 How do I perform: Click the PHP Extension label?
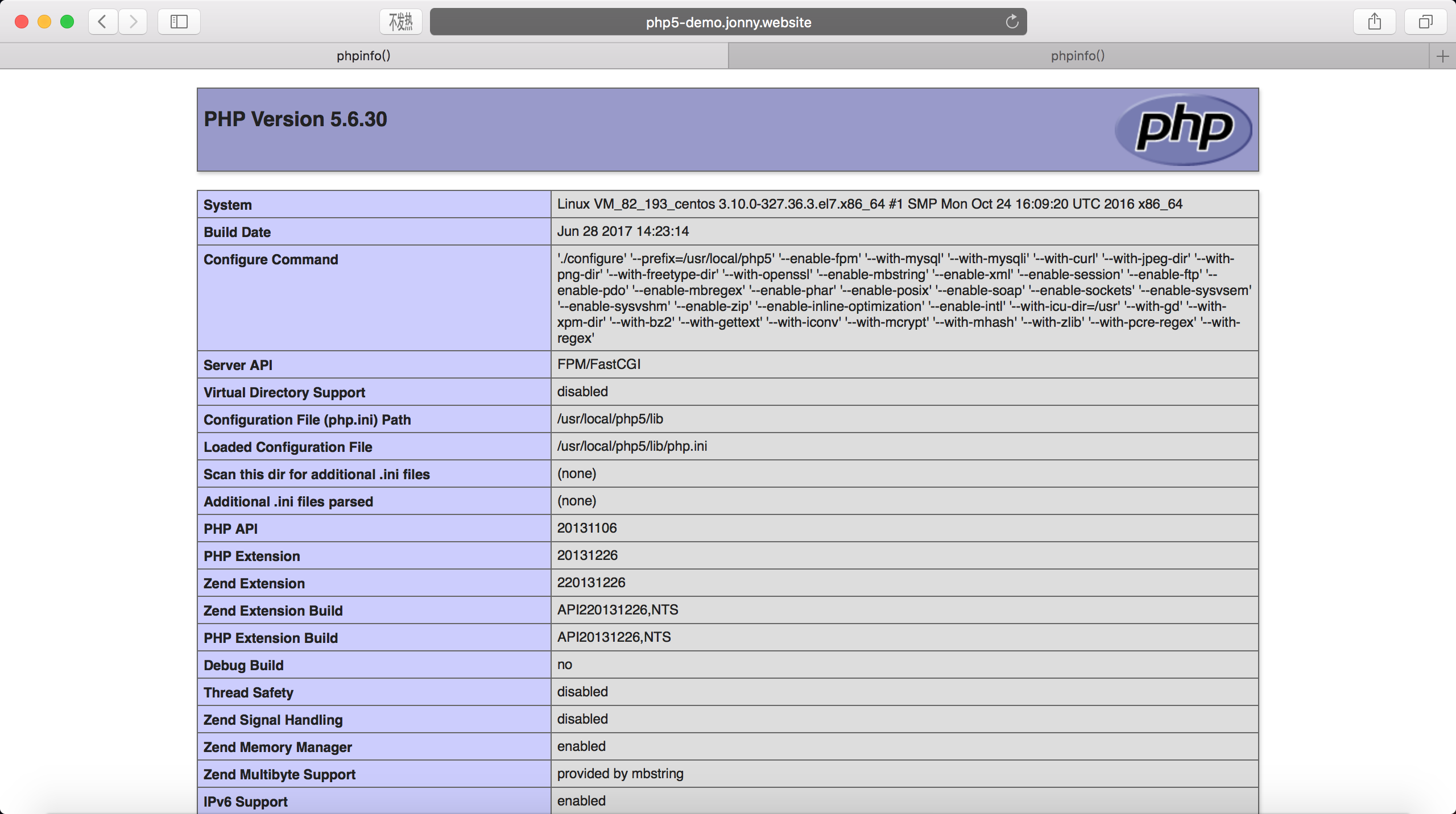[252, 556]
